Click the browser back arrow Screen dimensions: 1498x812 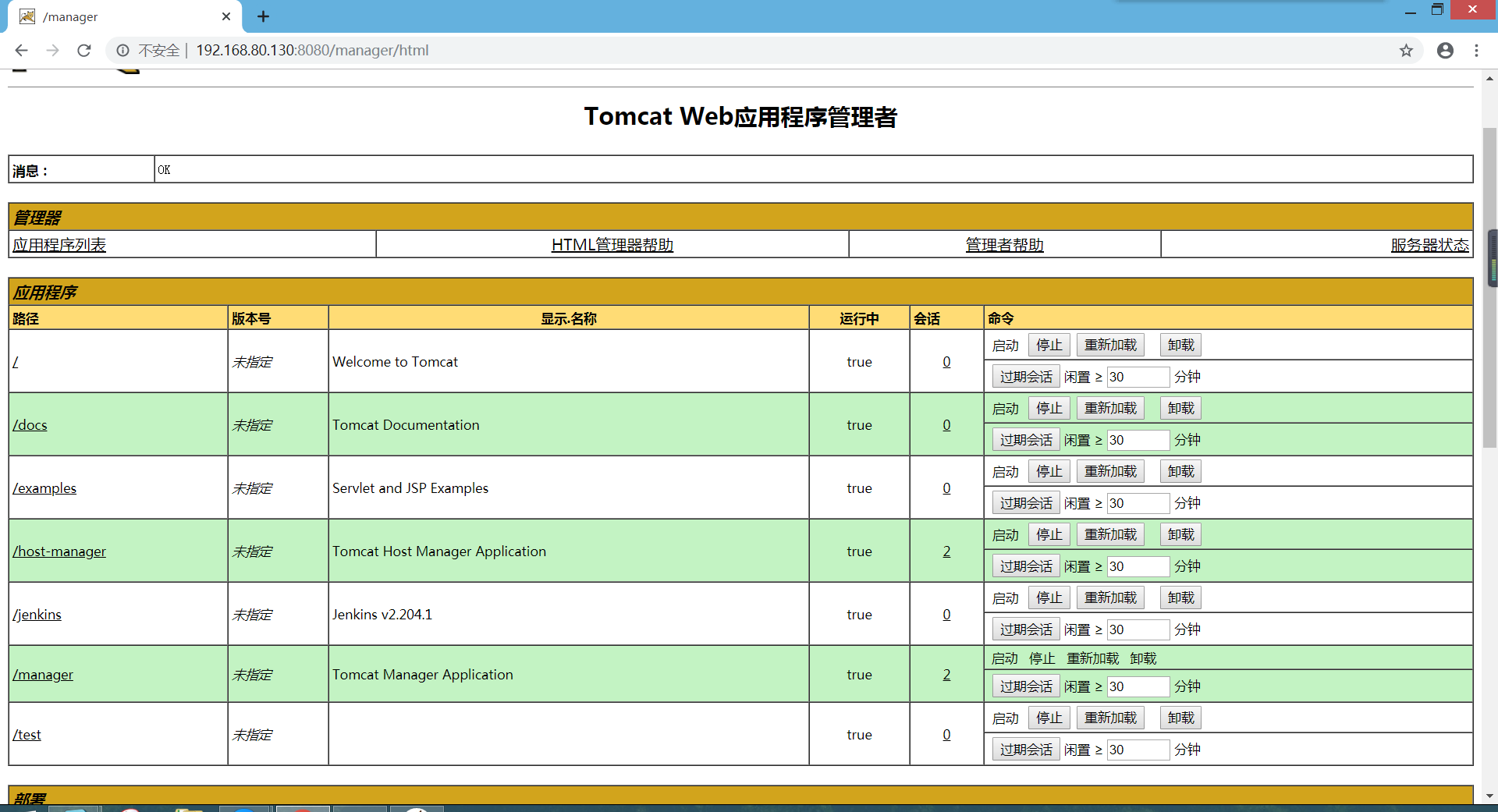[x=21, y=51]
